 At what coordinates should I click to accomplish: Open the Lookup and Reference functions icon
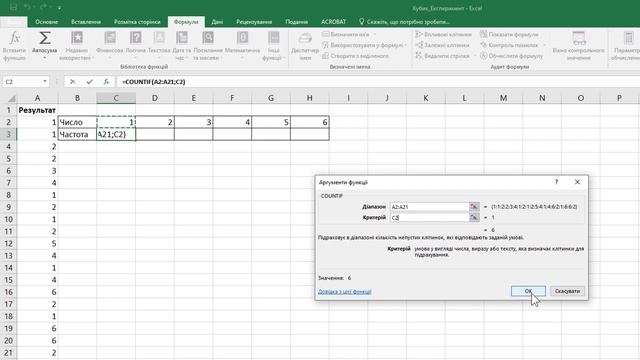click(208, 38)
